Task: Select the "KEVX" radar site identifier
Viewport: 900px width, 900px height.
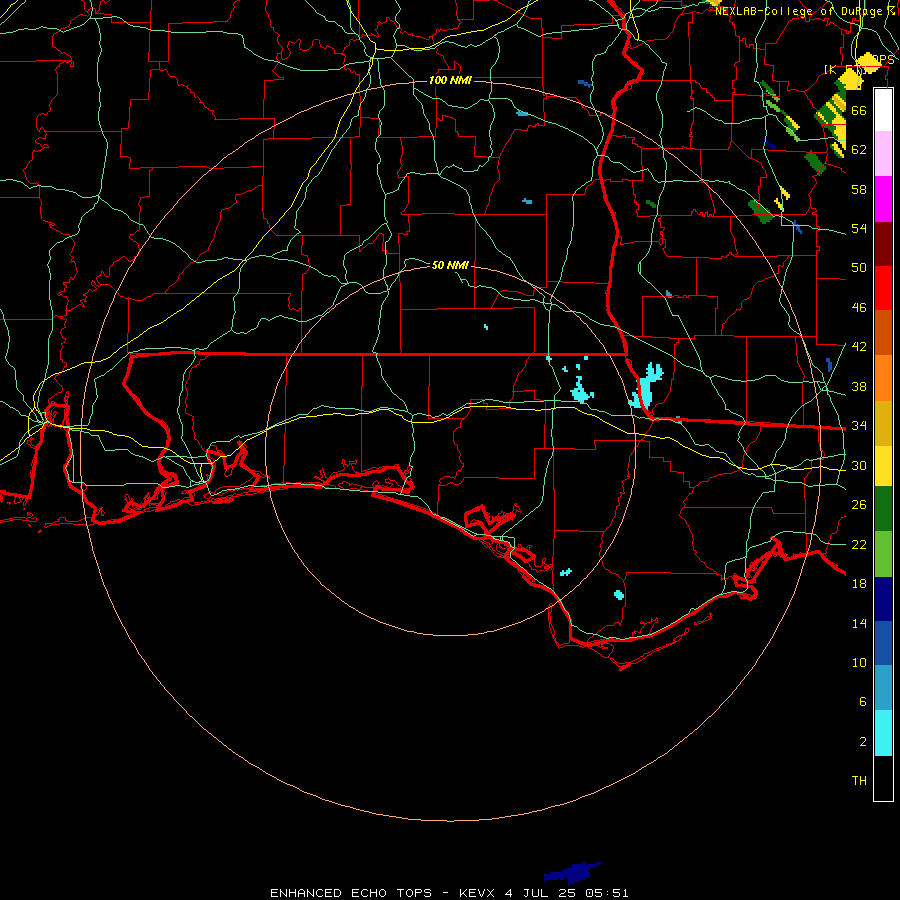Action: coord(476,893)
